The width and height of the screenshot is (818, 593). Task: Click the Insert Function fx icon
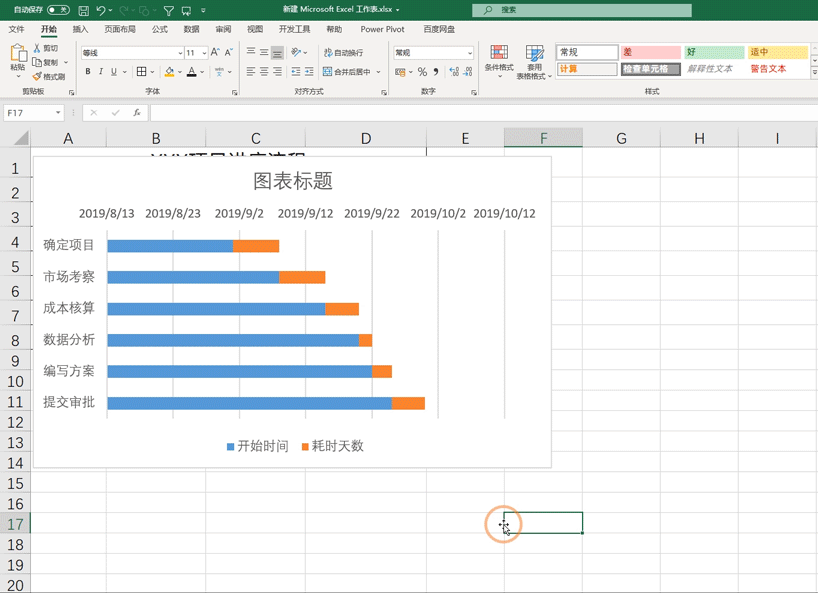point(137,113)
